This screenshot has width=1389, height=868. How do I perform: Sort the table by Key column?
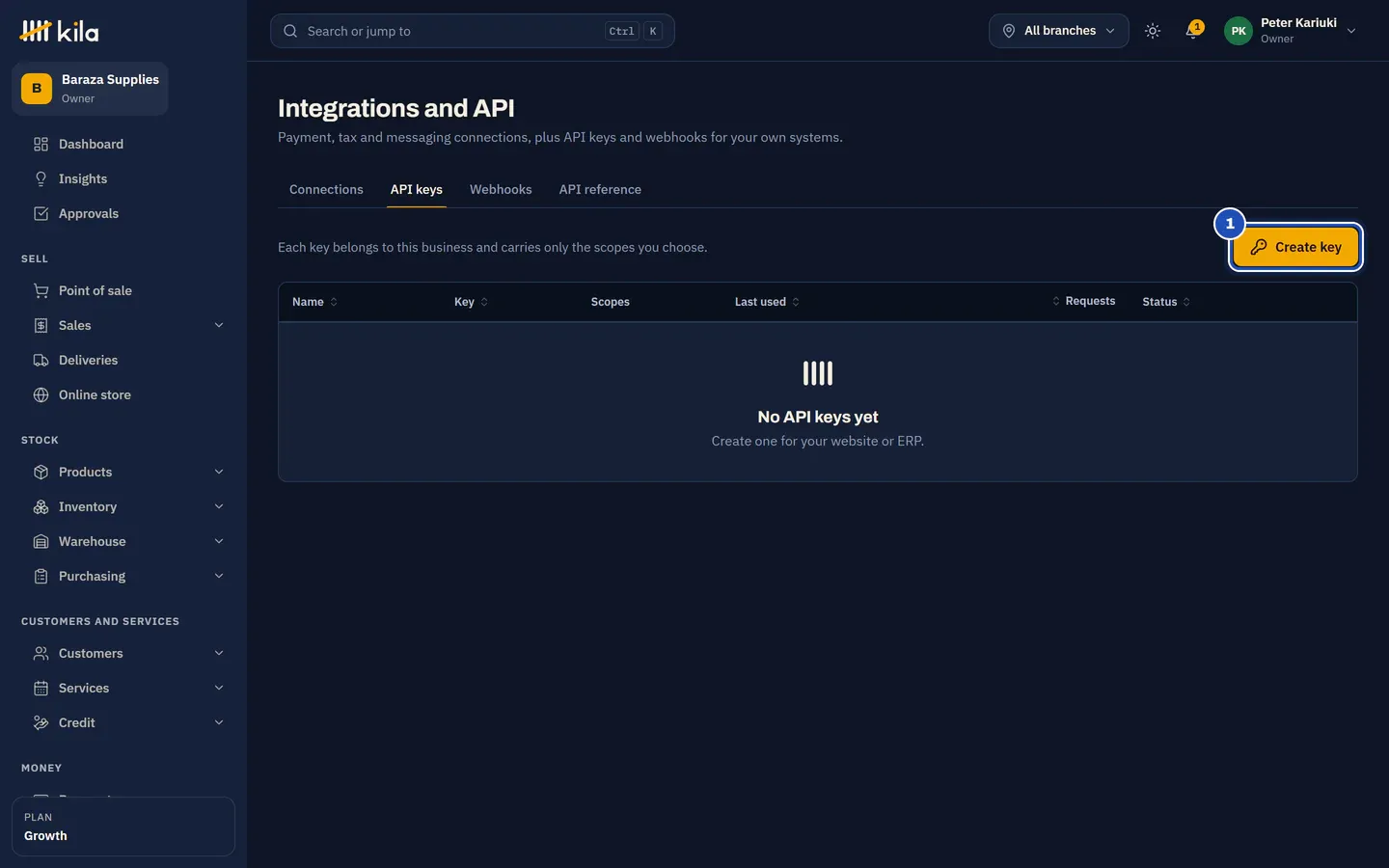tap(472, 302)
